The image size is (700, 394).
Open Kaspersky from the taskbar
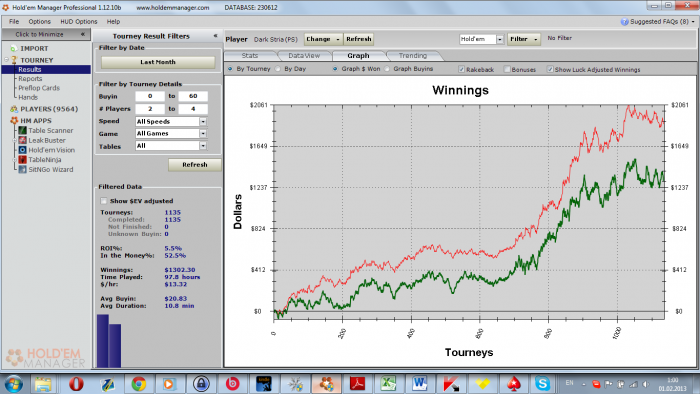pos(451,384)
